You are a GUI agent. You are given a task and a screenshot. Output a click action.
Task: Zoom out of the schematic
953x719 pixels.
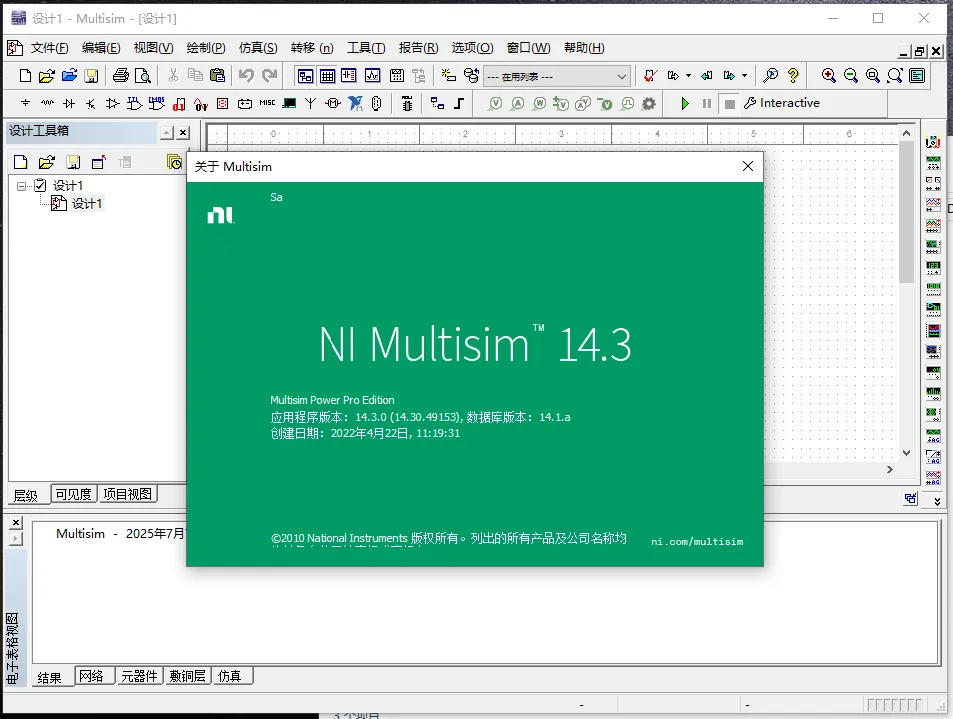pos(851,75)
